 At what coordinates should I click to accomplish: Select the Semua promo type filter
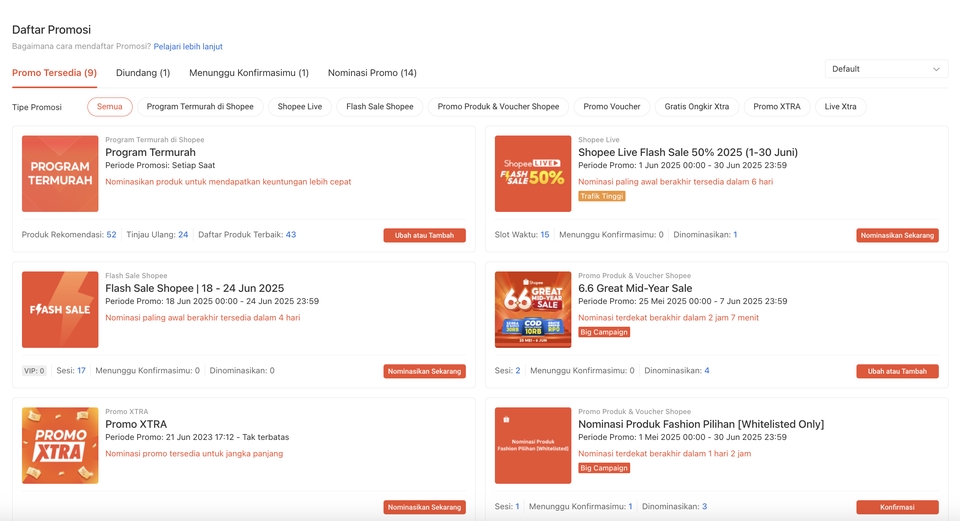pyautogui.click(x=110, y=107)
